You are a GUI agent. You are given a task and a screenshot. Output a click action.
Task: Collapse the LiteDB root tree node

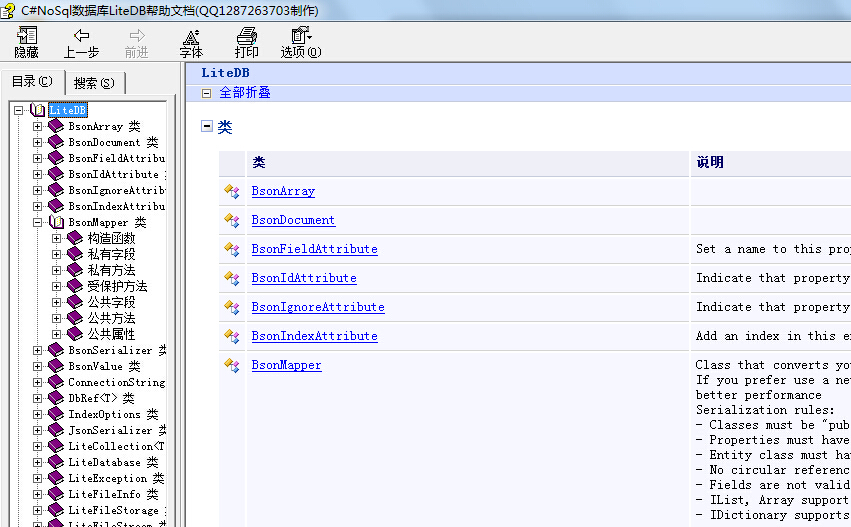(18, 110)
